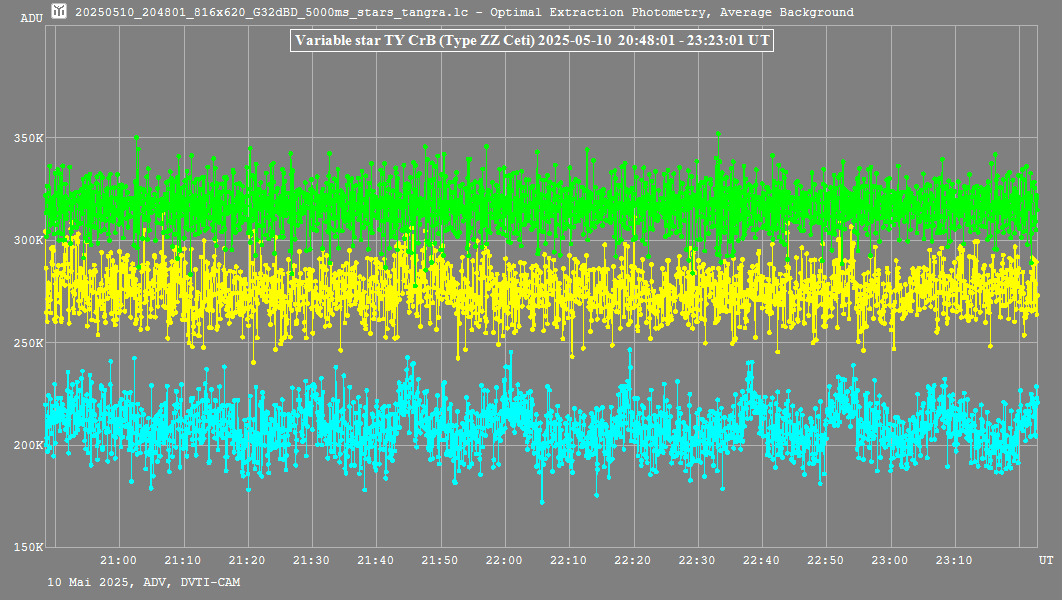Image resolution: width=1062 pixels, height=600 pixels.
Task: Select the 'Variable star TY CrB' title box
Action: tap(531, 41)
